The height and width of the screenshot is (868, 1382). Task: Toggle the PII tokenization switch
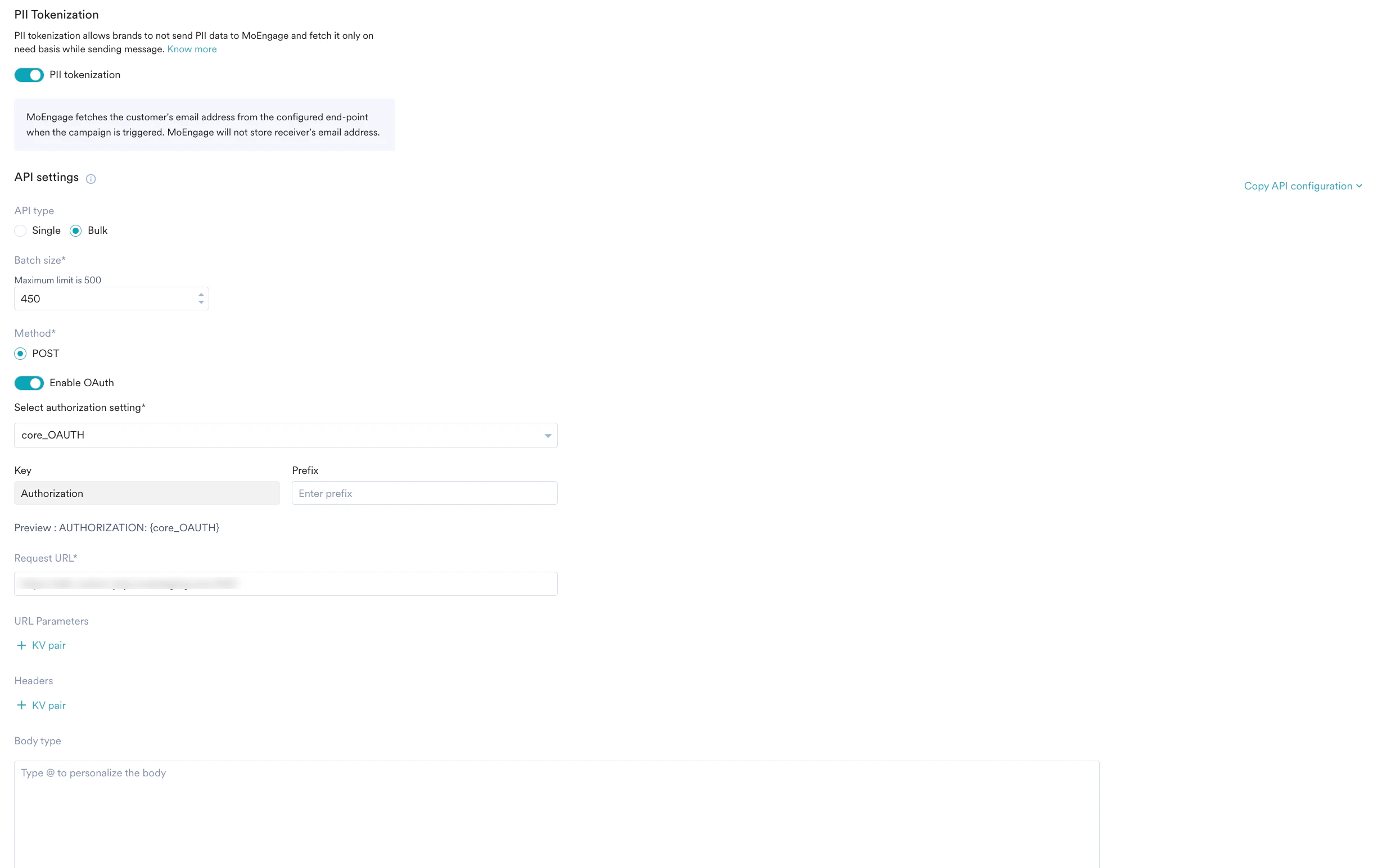coord(29,75)
